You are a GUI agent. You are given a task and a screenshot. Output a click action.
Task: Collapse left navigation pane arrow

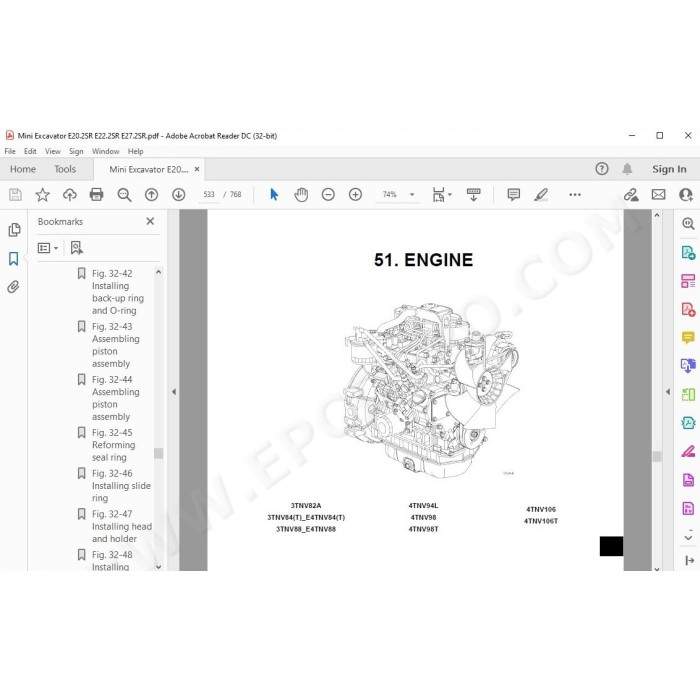[174, 392]
